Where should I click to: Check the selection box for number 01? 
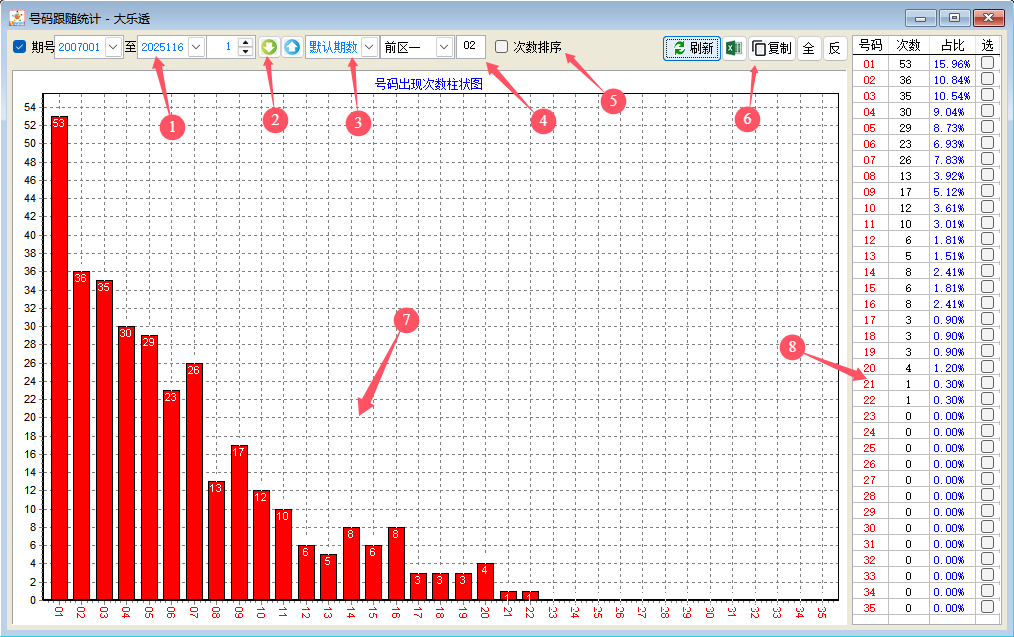(x=987, y=64)
